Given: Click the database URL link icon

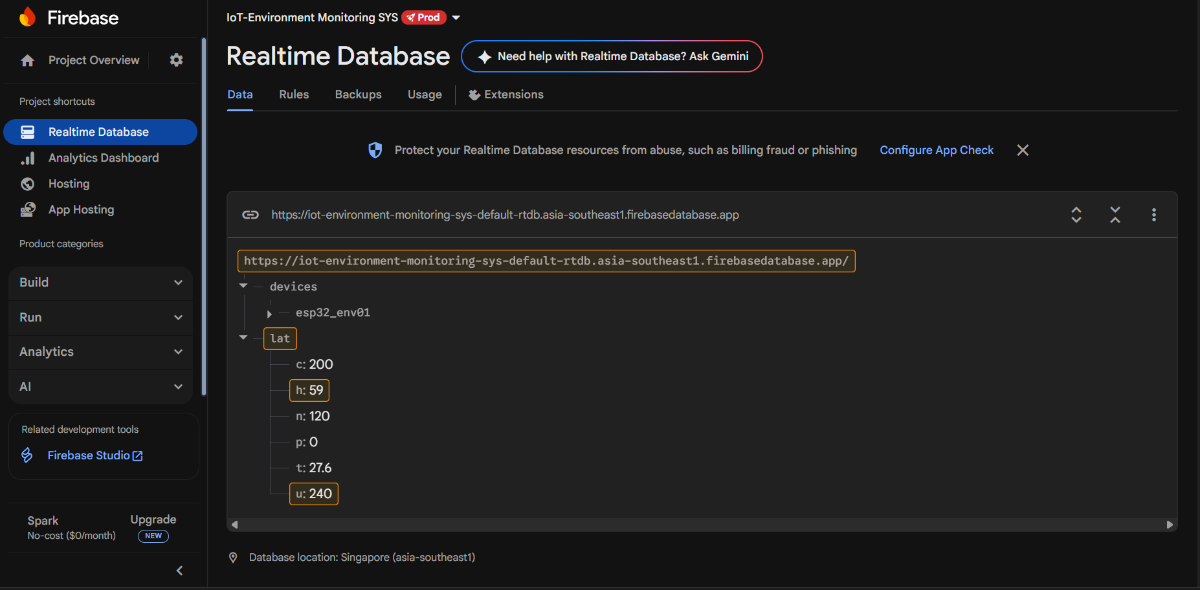Looking at the screenshot, I should pyautogui.click(x=251, y=215).
